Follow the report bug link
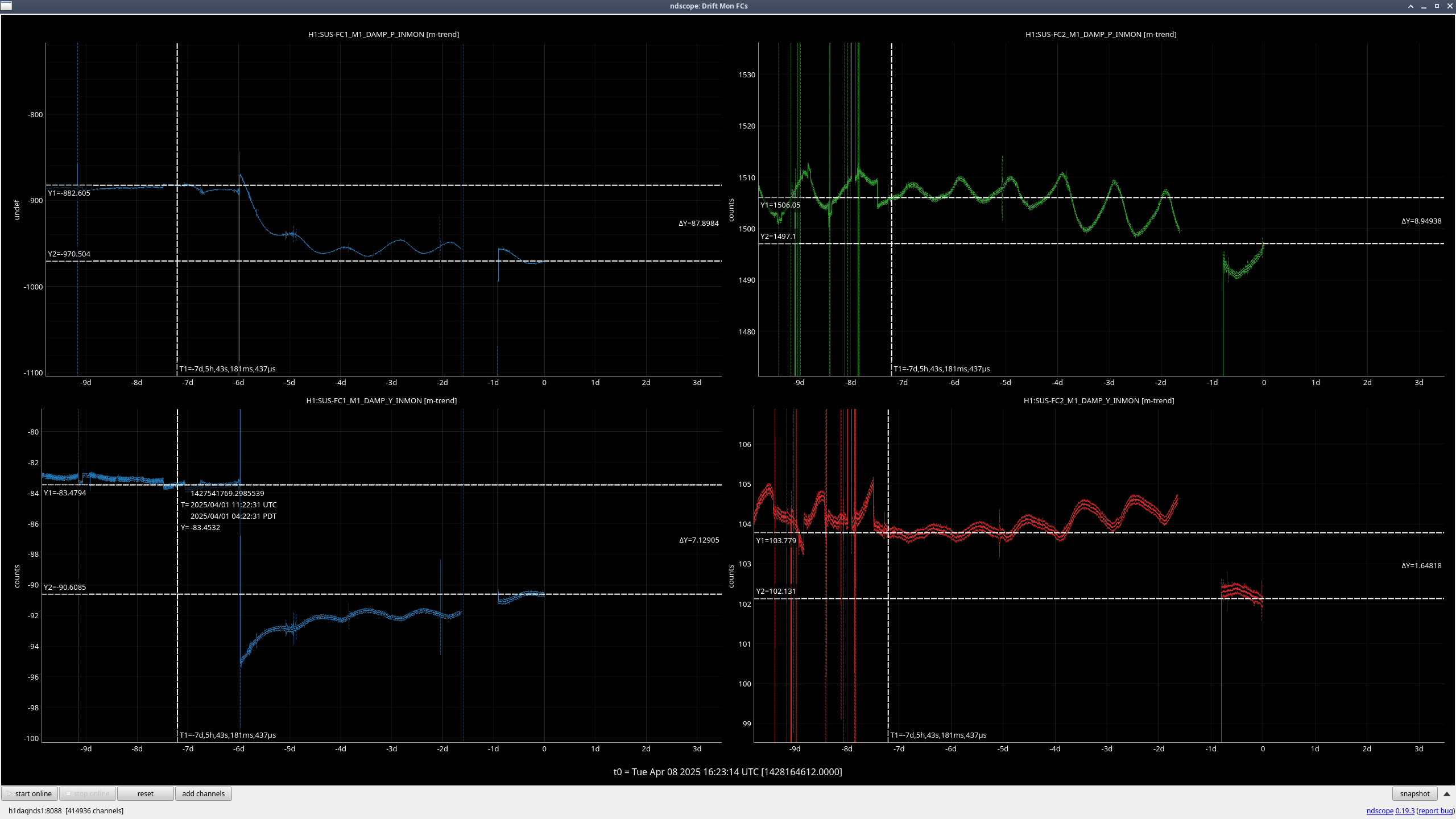1456x819 pixels. click(x=1436, y=811)
